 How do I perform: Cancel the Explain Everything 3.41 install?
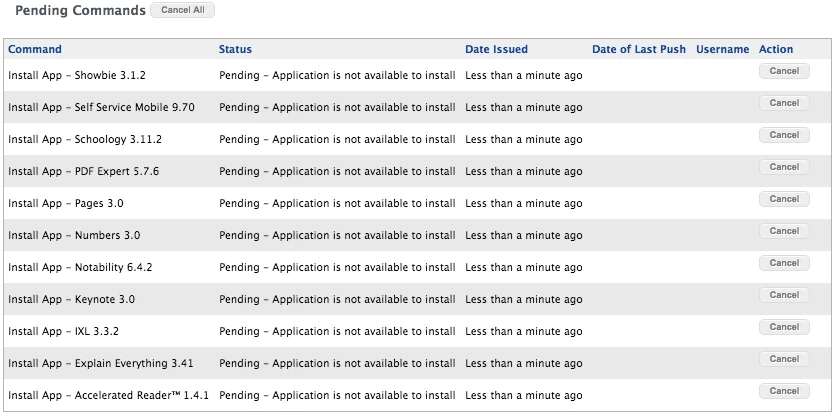pos(784,359)
